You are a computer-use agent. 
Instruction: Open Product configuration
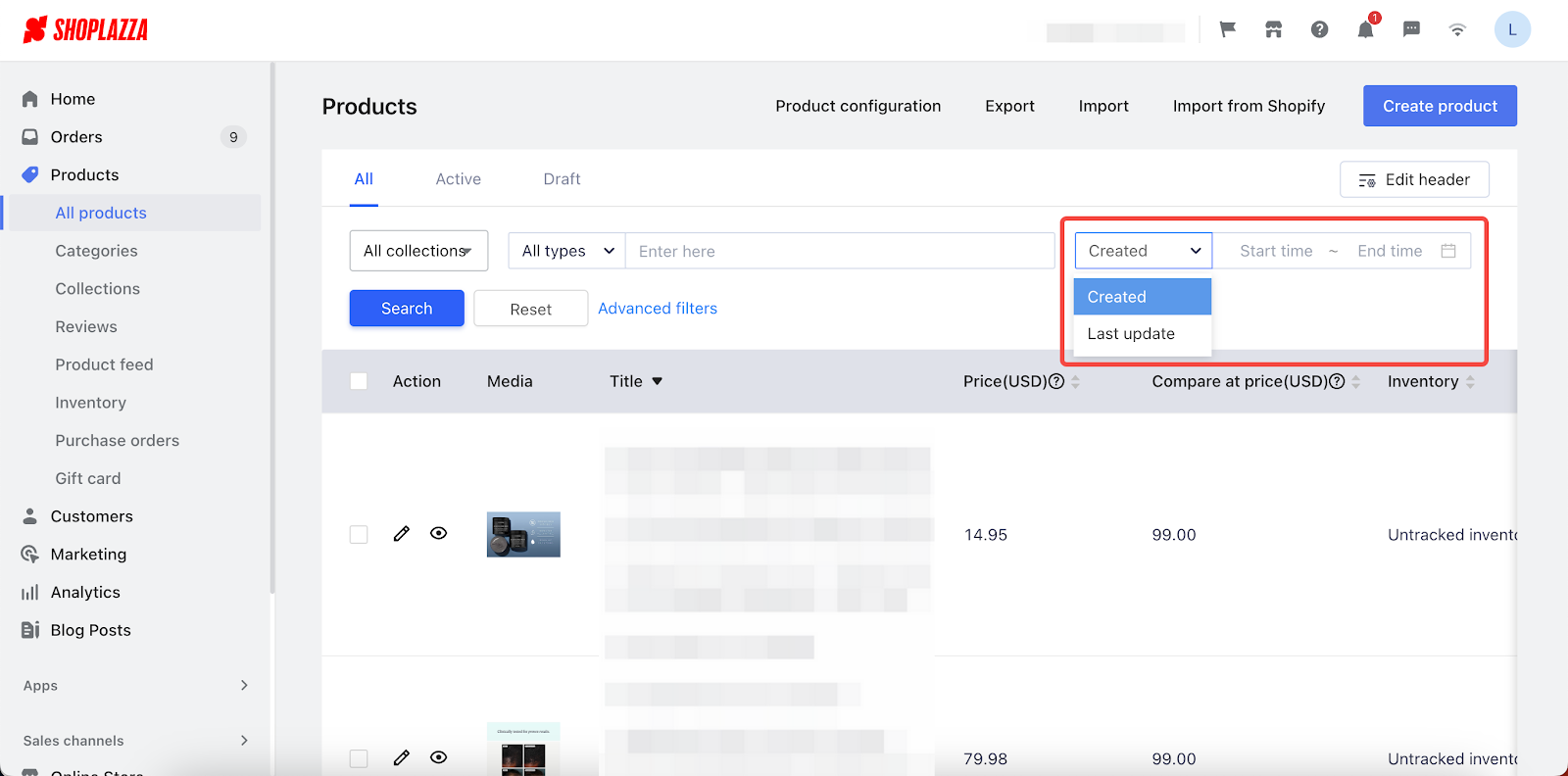(857, 106)
